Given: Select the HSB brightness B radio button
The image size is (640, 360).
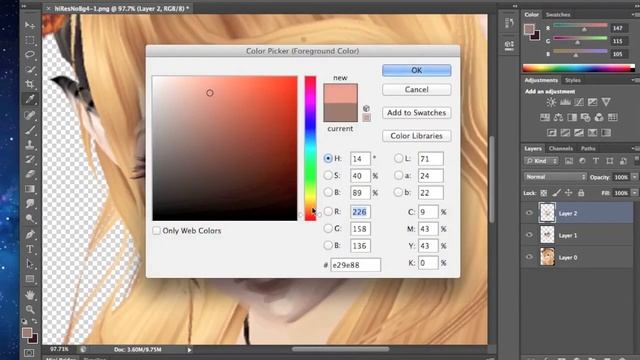Looking at the screenshot, I should pyautogui.click(x=328, y=192).
